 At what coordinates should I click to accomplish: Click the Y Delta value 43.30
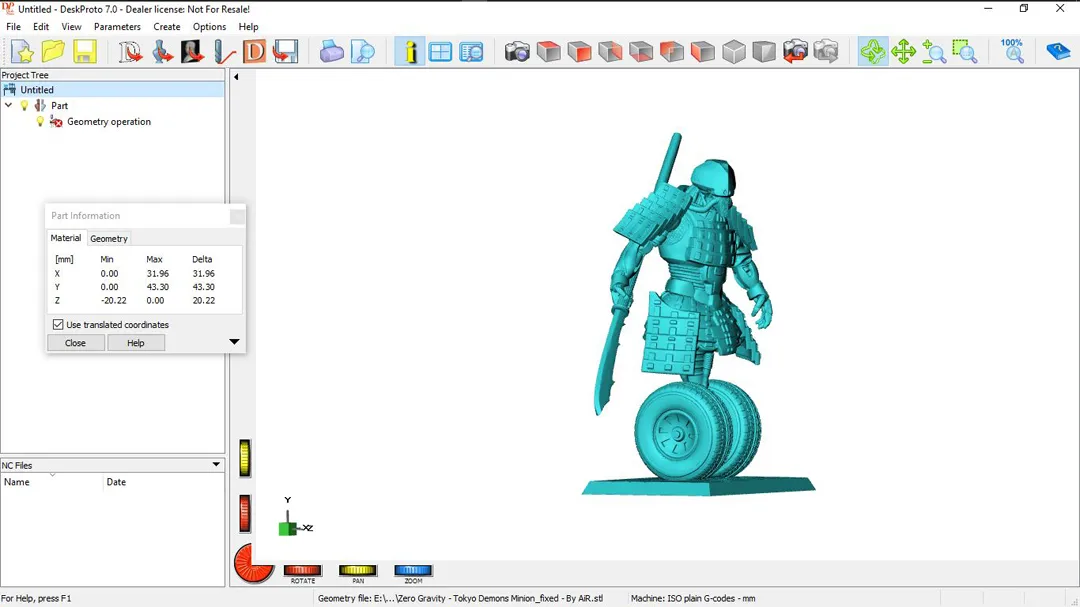(203, 287)
